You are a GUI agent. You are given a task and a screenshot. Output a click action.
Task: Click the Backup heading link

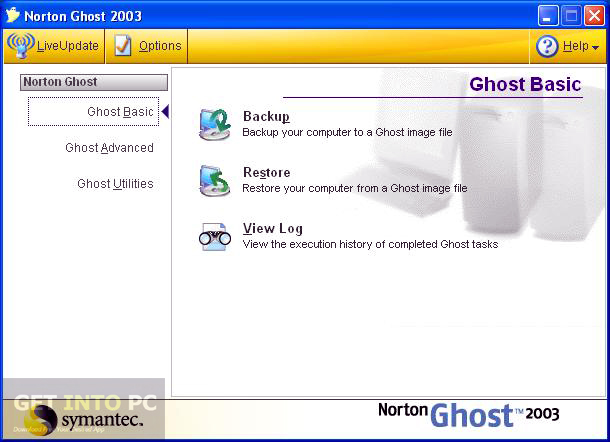click(266, 116)
